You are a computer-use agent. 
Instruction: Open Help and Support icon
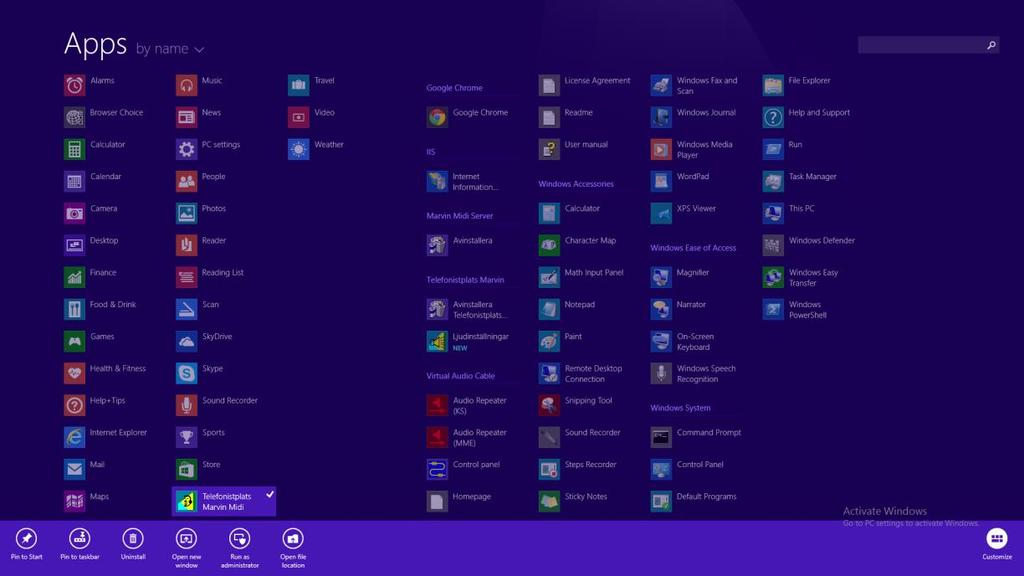click(x=773, y=117)
